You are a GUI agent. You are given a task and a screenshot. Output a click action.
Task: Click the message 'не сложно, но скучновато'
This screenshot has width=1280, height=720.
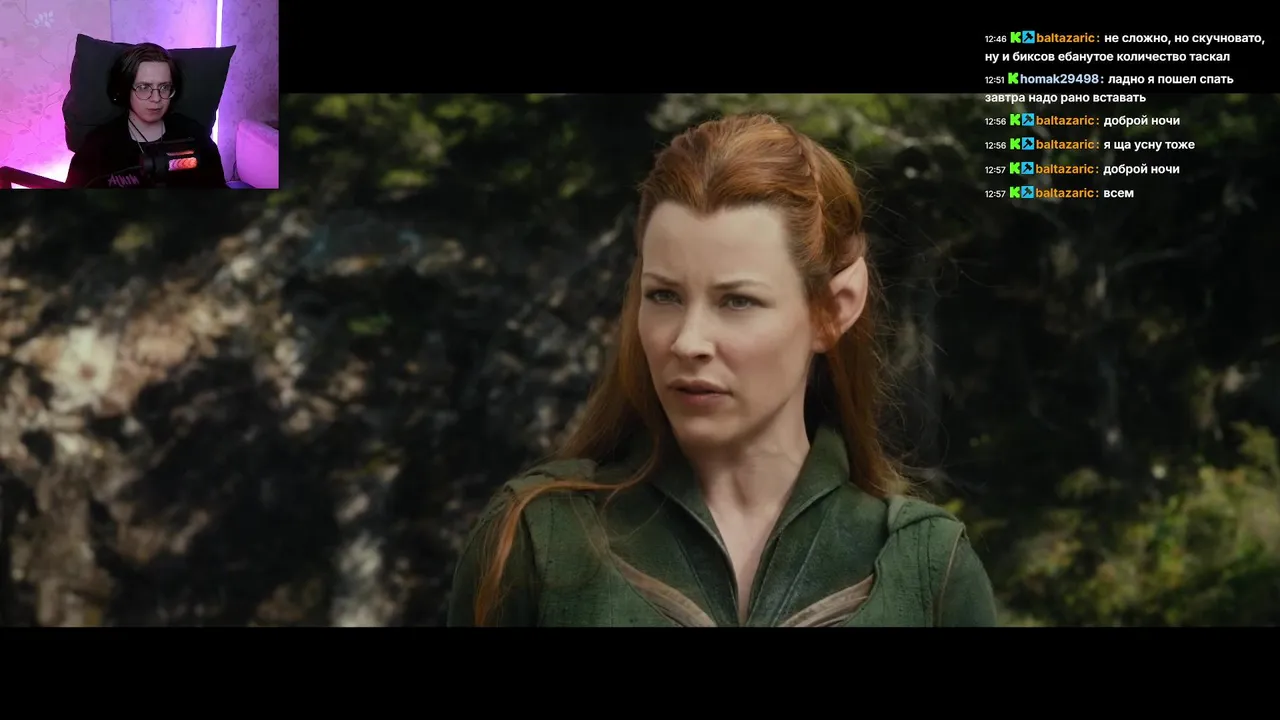coord(1185,38)
